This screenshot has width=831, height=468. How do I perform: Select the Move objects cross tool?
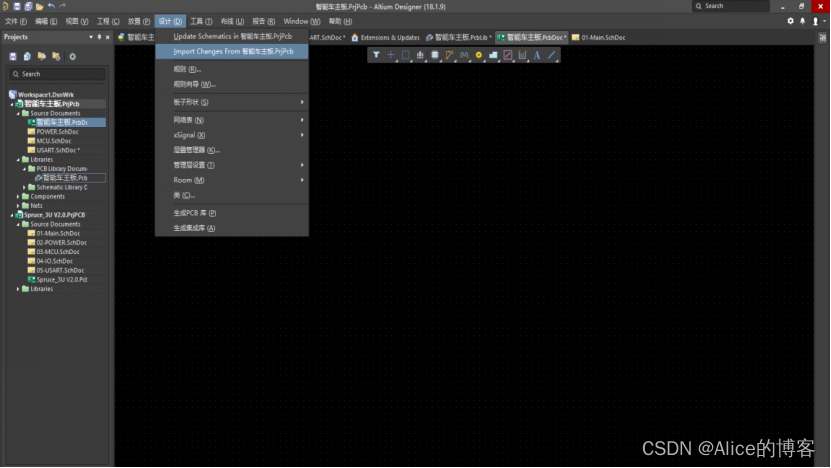tap(391, 55)
